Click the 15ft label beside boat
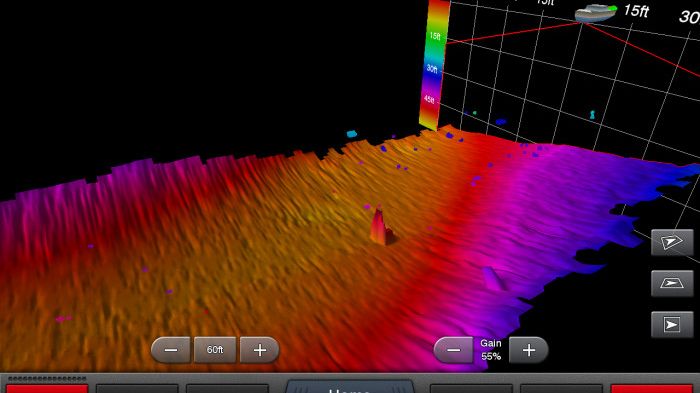Image resolution: width=700 pixels, height=393 pixels. pyautogui.click(x=636, y=11)
